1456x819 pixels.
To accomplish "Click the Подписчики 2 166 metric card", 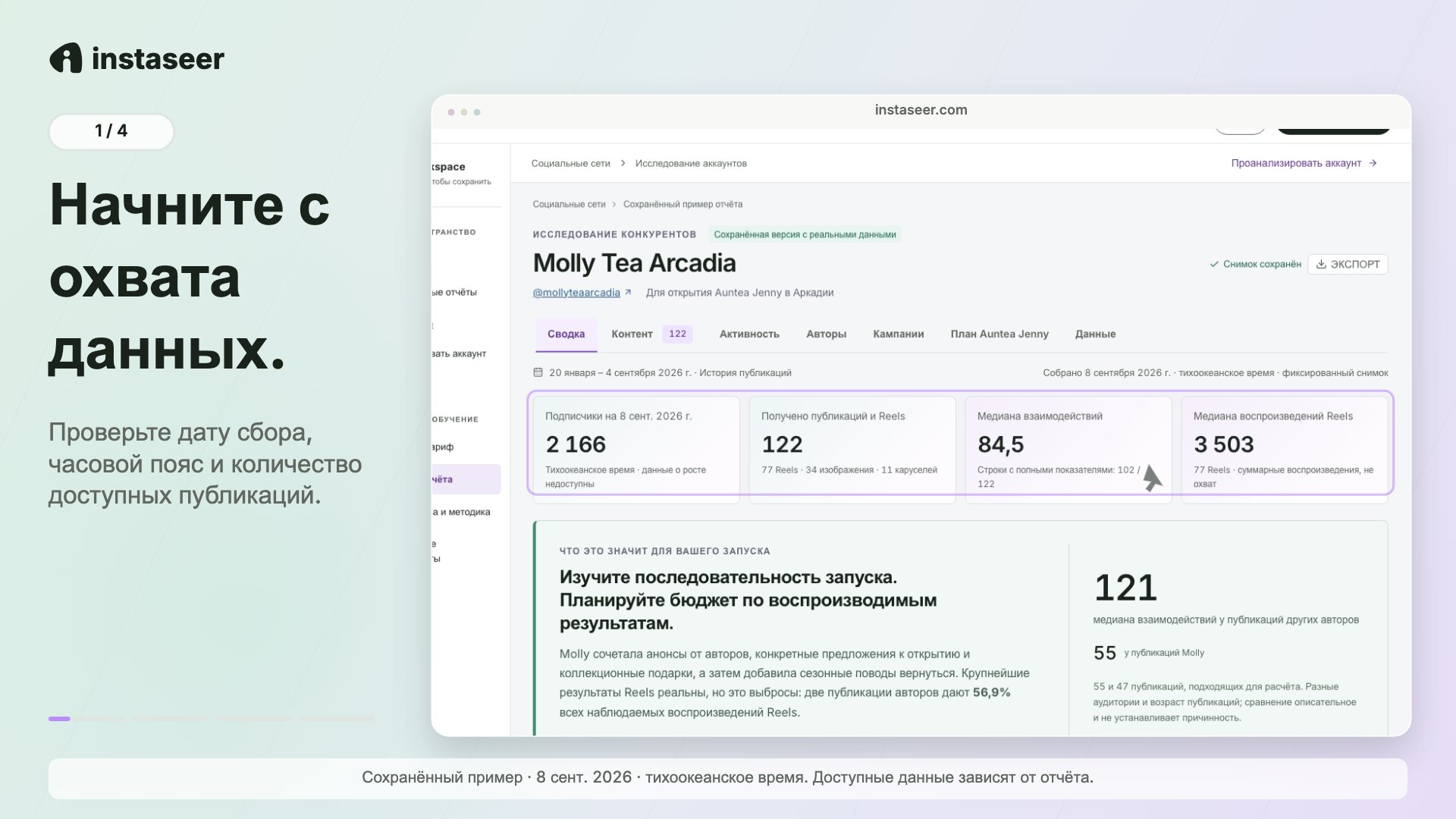I will click(636, 450).
